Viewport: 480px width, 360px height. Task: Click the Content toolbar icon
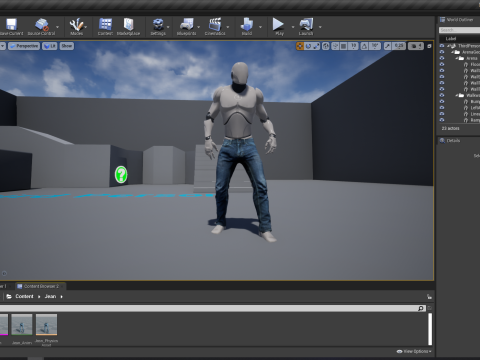(x=105, y=27)
